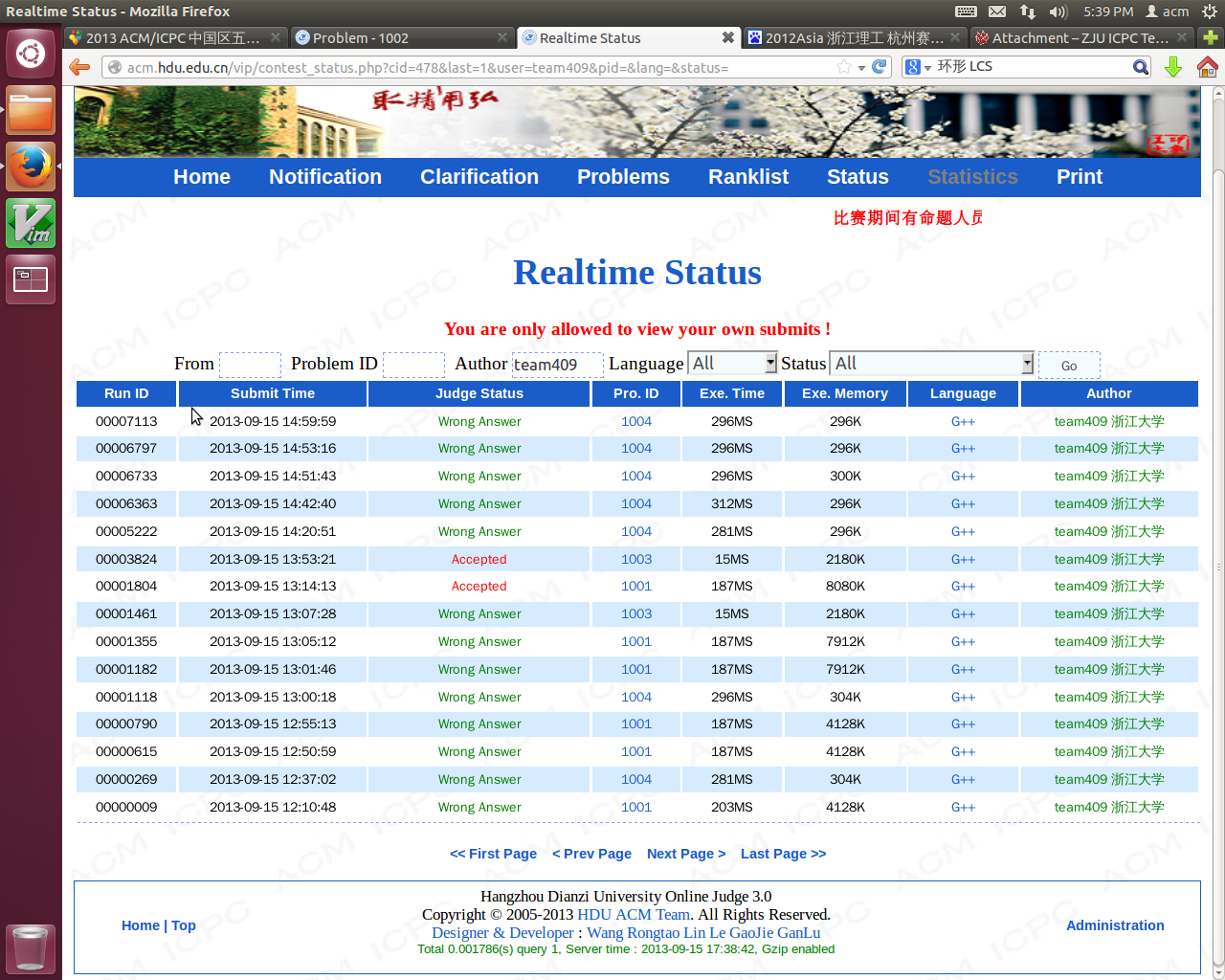This screenshot has width=1225, height=980.
Task: Click the Firefox back arrow button
Action: pyautogui.click(x=79, y=67)
